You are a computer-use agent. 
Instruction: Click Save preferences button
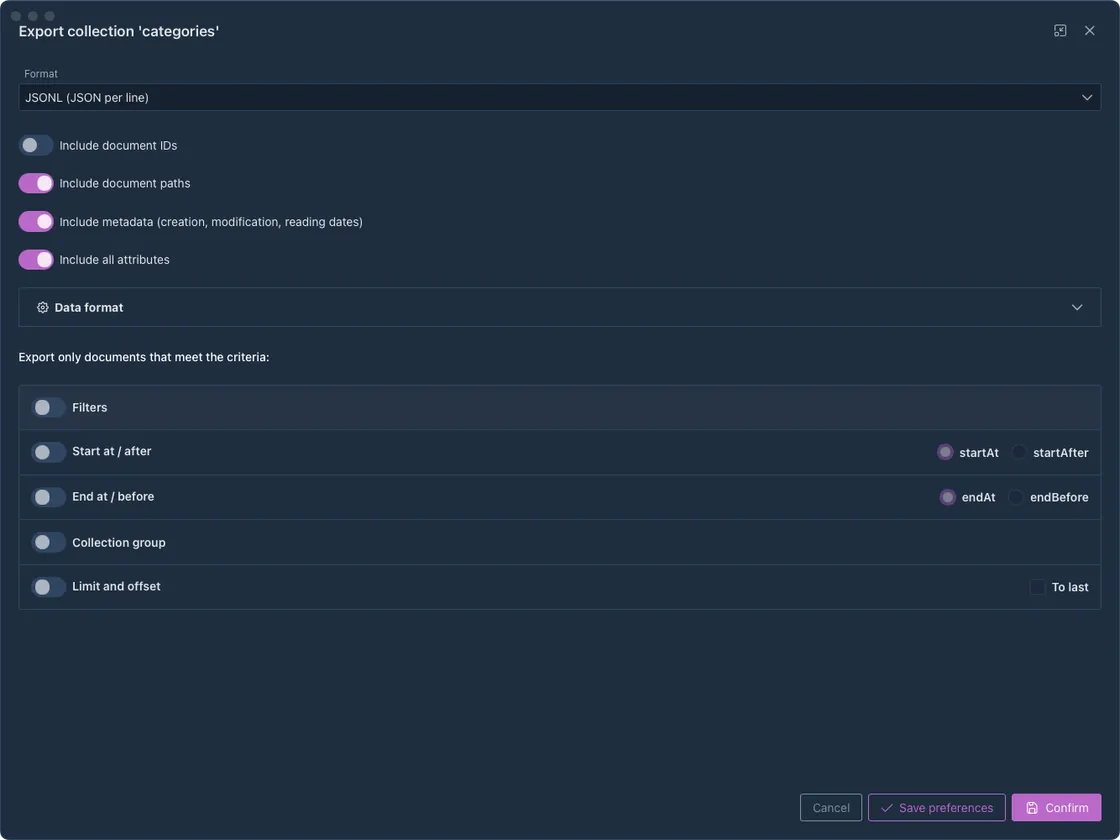tap(936, 807)
